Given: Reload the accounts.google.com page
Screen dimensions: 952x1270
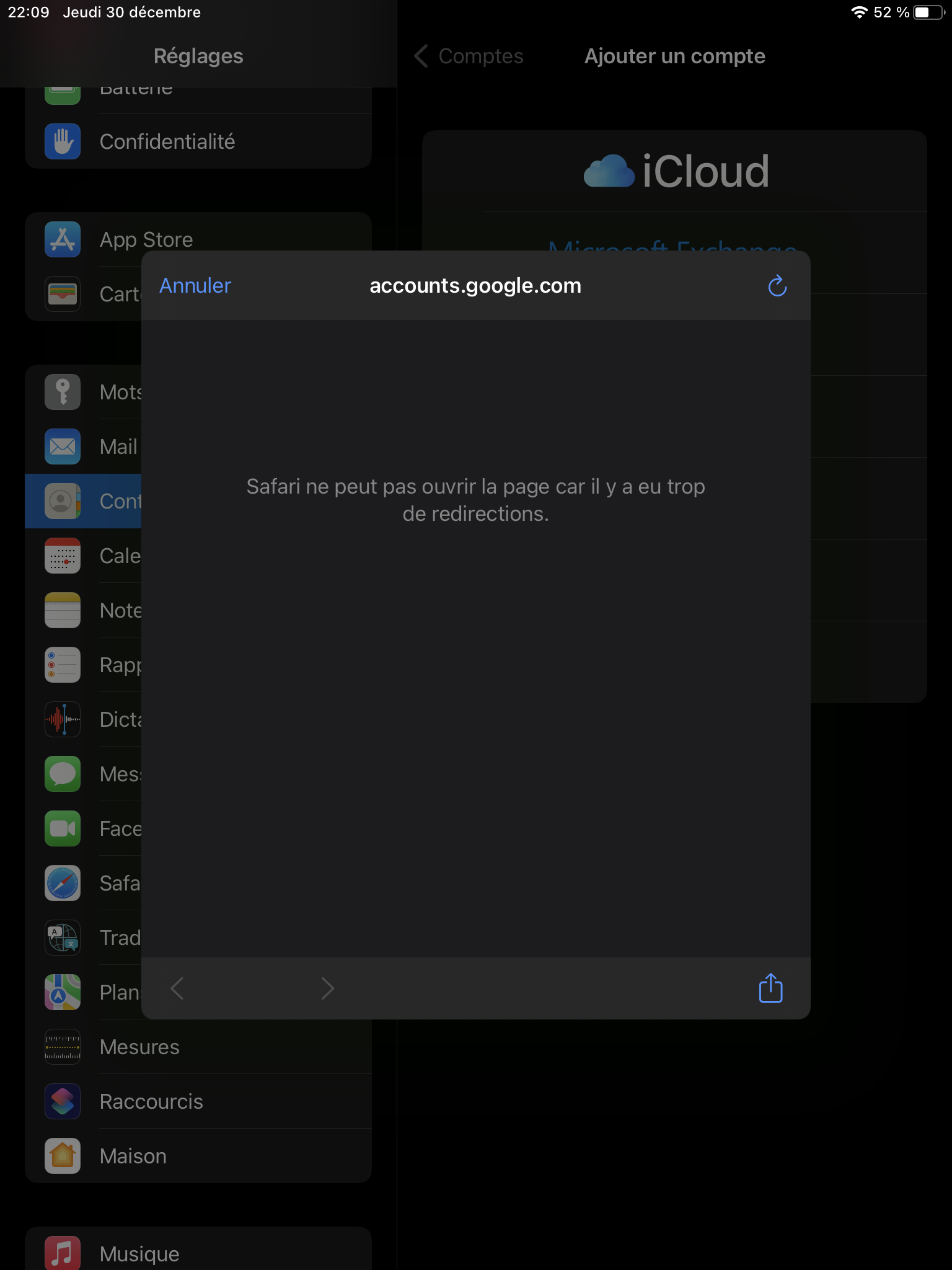Looking at the screenshot, I should [x=777, y=286].
